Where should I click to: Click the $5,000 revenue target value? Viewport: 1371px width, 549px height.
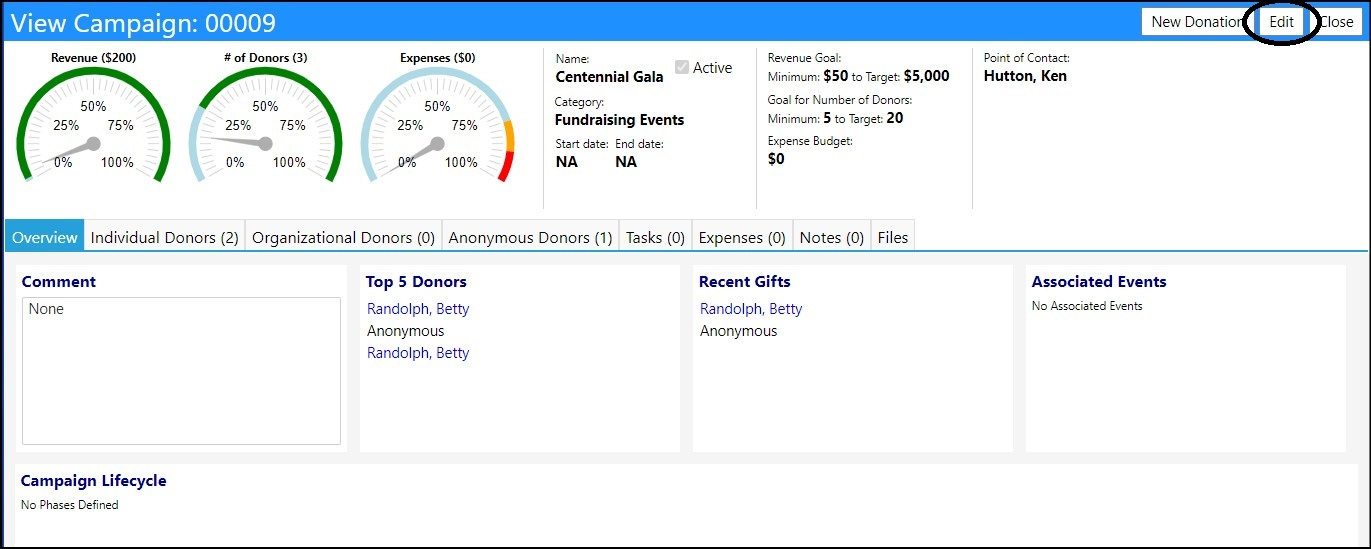926,76
